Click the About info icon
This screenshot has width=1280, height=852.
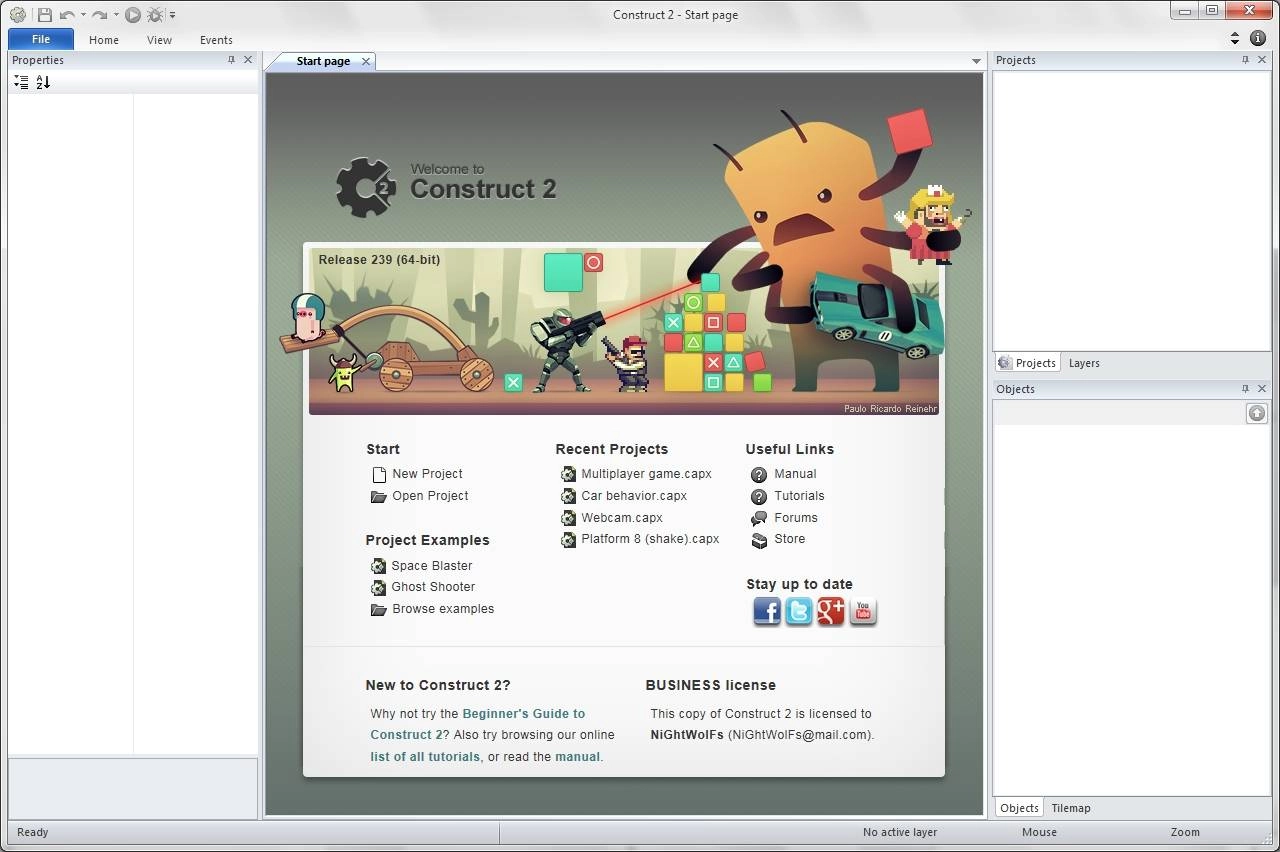point(1258,38)
